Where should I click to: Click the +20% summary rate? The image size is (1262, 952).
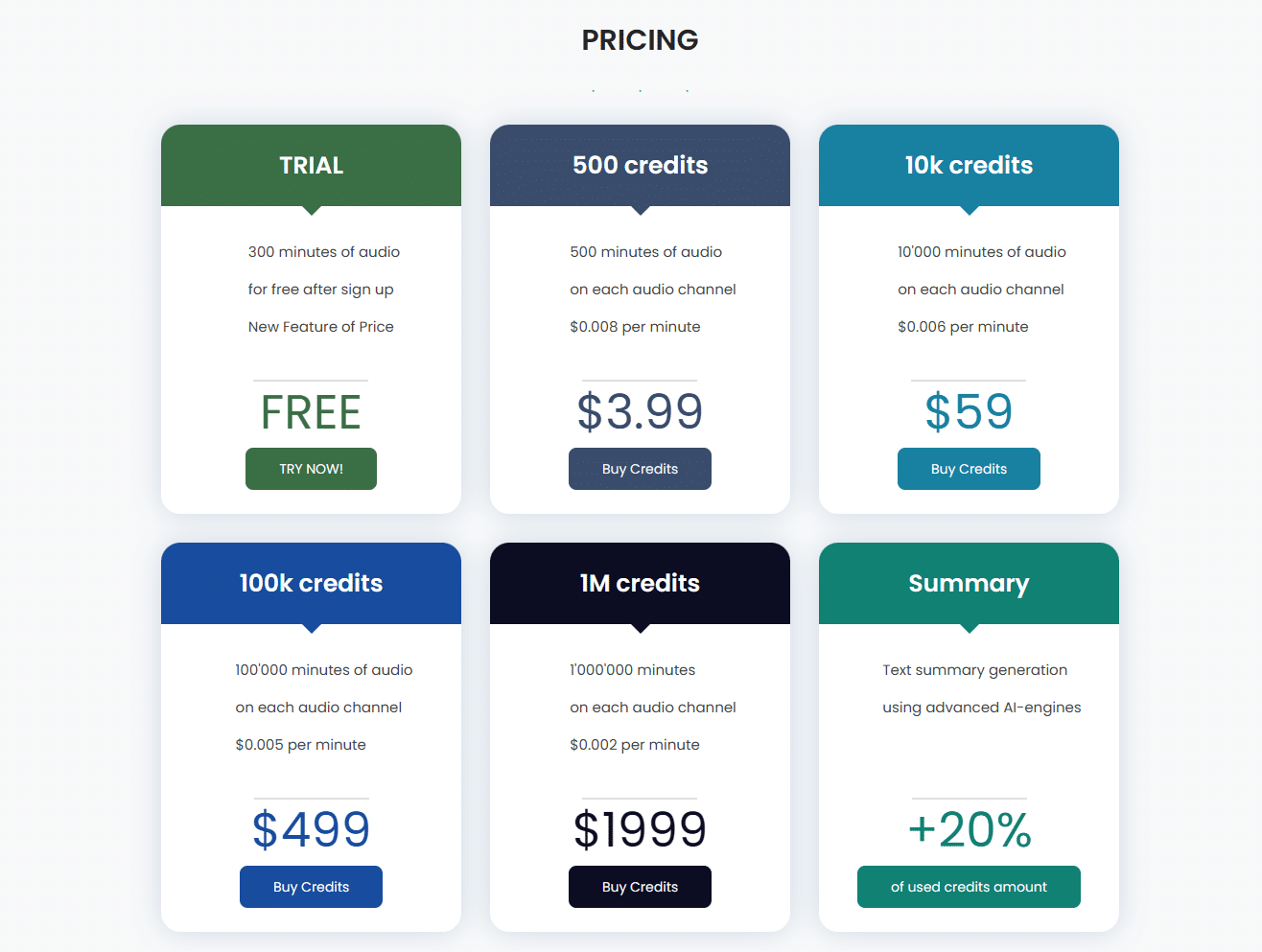(x=969, y=830)
